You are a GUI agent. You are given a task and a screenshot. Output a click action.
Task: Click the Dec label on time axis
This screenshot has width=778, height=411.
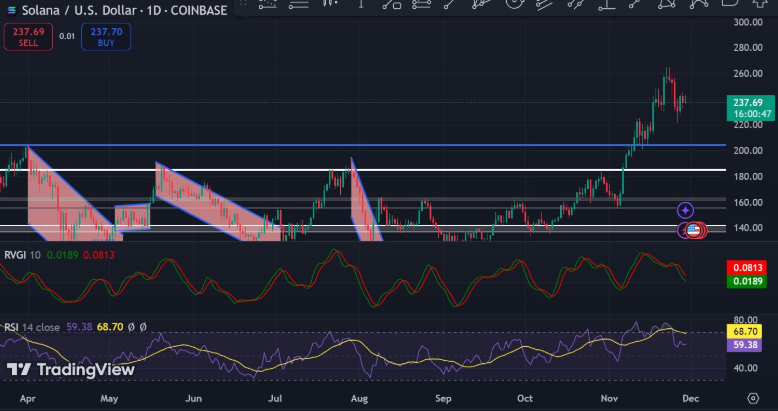691,399
